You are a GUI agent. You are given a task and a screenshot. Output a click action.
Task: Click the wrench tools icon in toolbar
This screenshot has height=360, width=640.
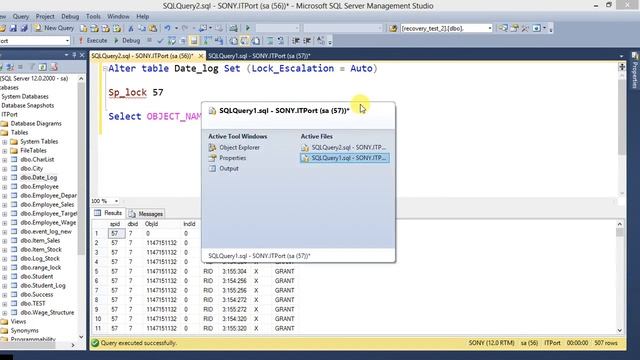(x=525, y=28)
